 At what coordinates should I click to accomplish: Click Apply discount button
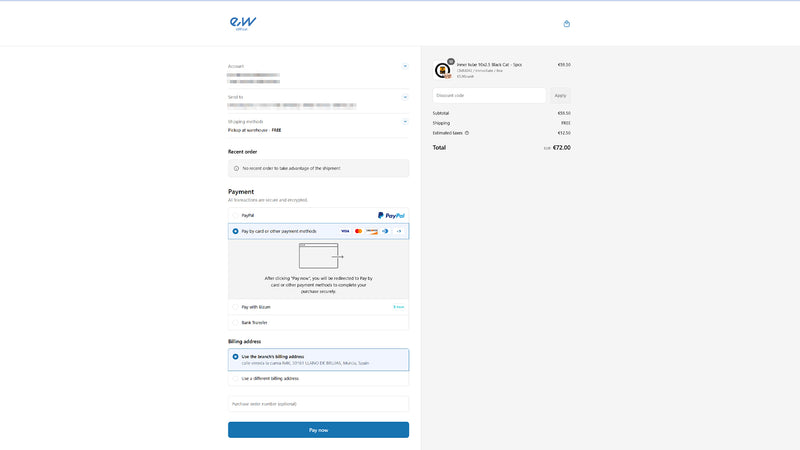point(560,96)
